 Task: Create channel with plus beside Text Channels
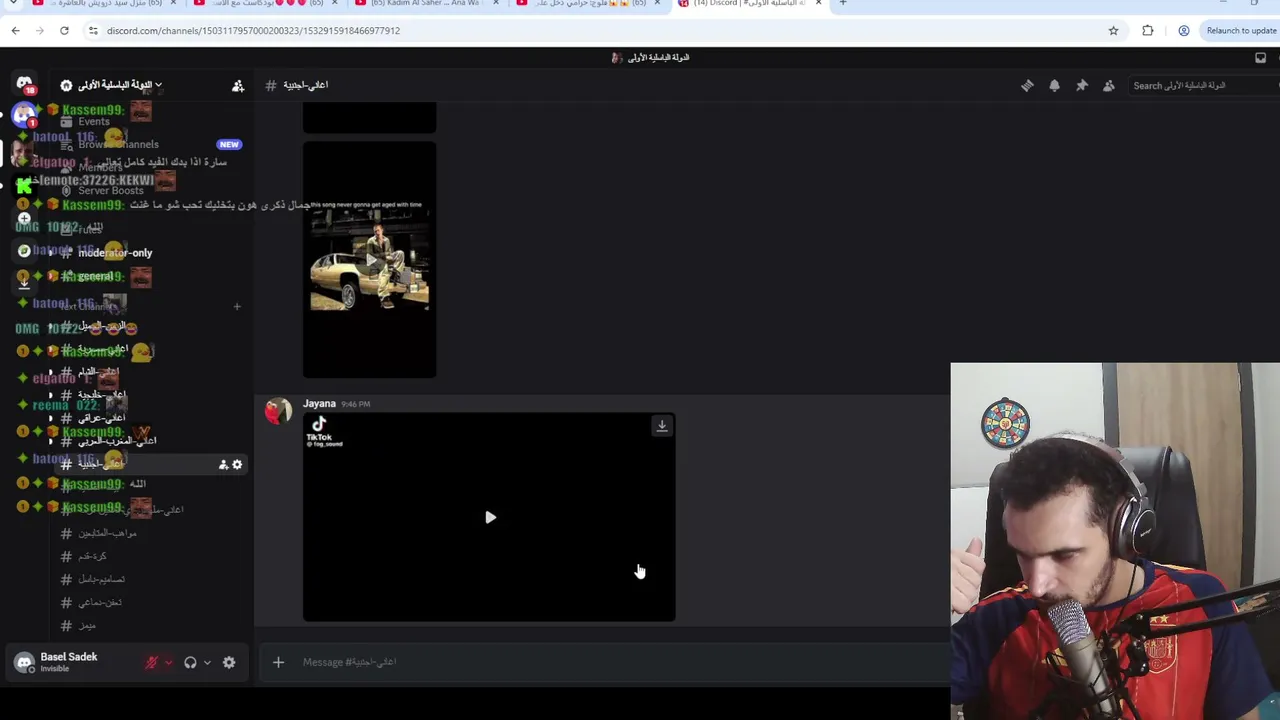tap(237, 306)
